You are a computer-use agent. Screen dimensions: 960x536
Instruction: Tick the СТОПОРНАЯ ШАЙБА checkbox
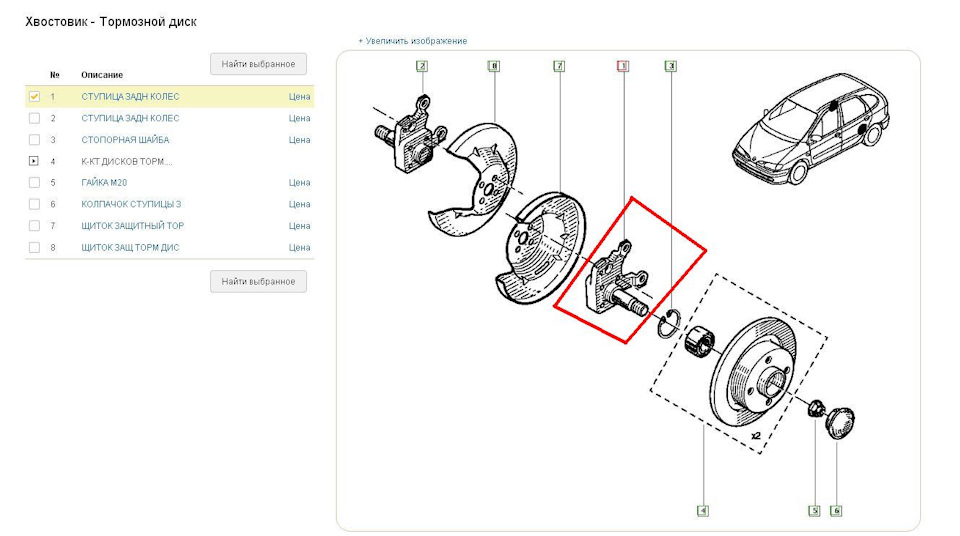34,140
